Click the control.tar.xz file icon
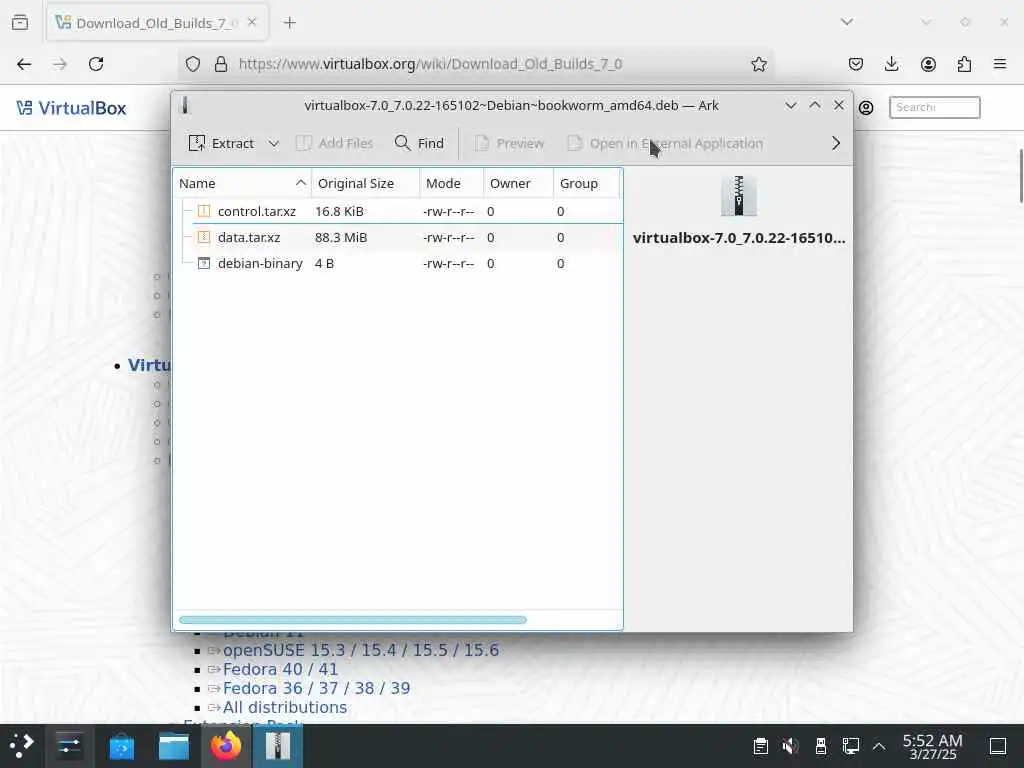 pyautogui.click(x=204, y=211)
